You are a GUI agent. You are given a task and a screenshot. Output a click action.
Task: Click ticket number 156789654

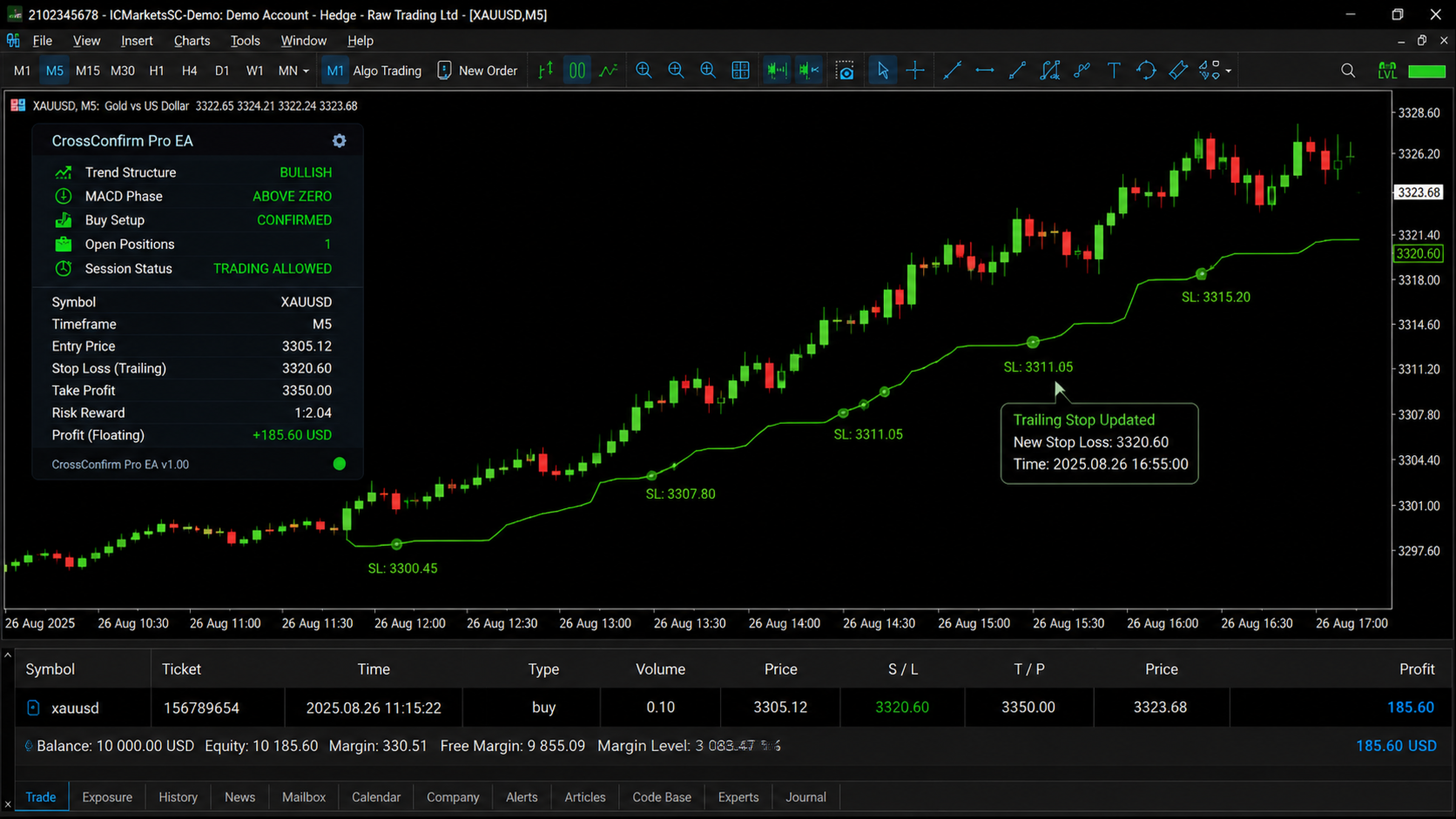pos(201,708)
